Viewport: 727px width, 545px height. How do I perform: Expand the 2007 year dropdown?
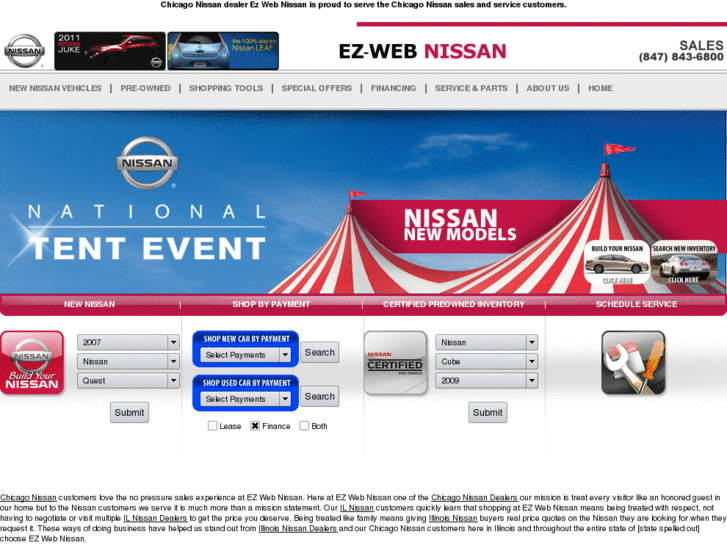pos(128,342)
